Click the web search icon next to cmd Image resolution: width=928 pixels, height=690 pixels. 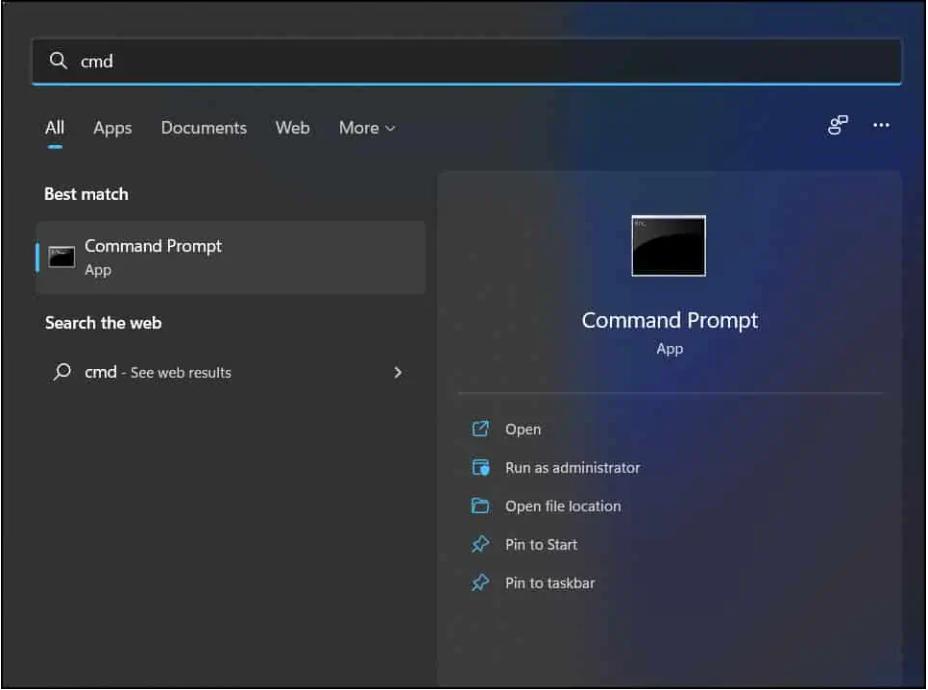pos(62,372)
